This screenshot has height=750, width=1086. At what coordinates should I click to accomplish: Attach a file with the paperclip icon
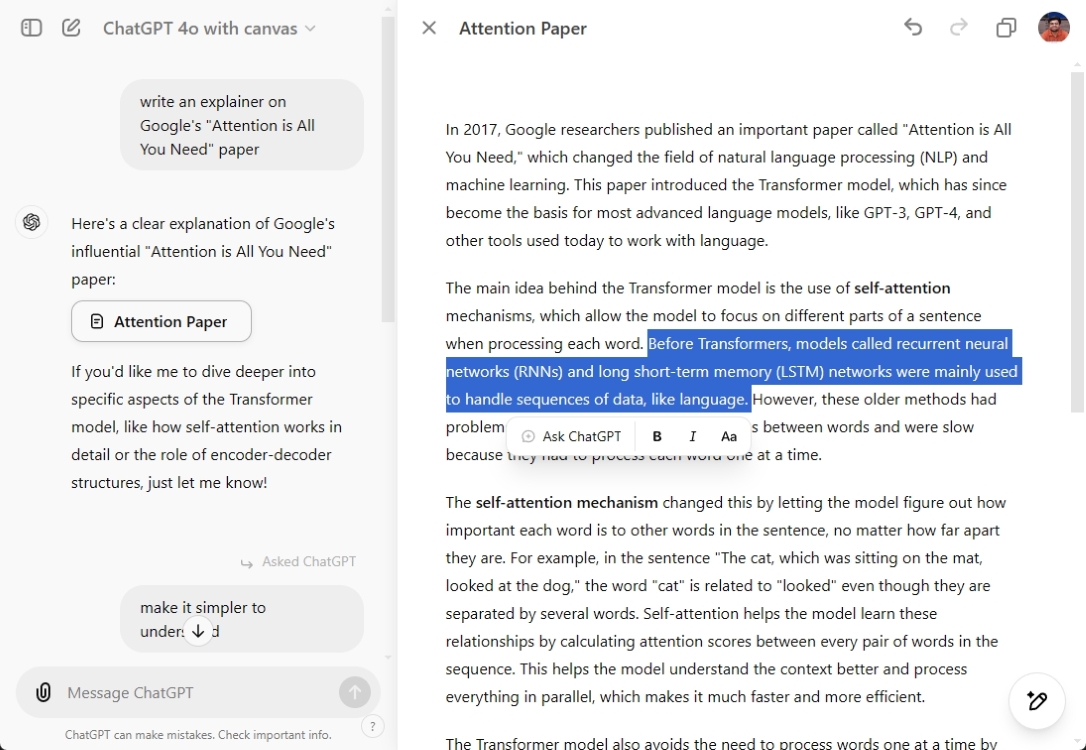tap(43, 692)
